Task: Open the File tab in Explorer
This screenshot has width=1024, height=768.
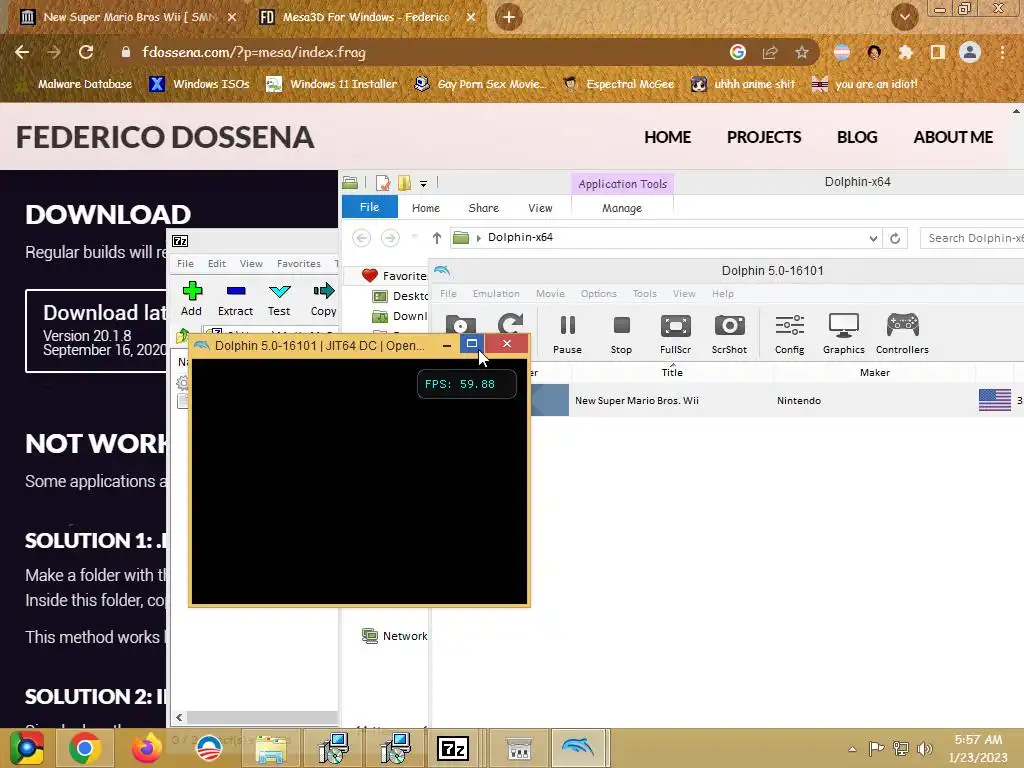Action: (x=370, y=207)
